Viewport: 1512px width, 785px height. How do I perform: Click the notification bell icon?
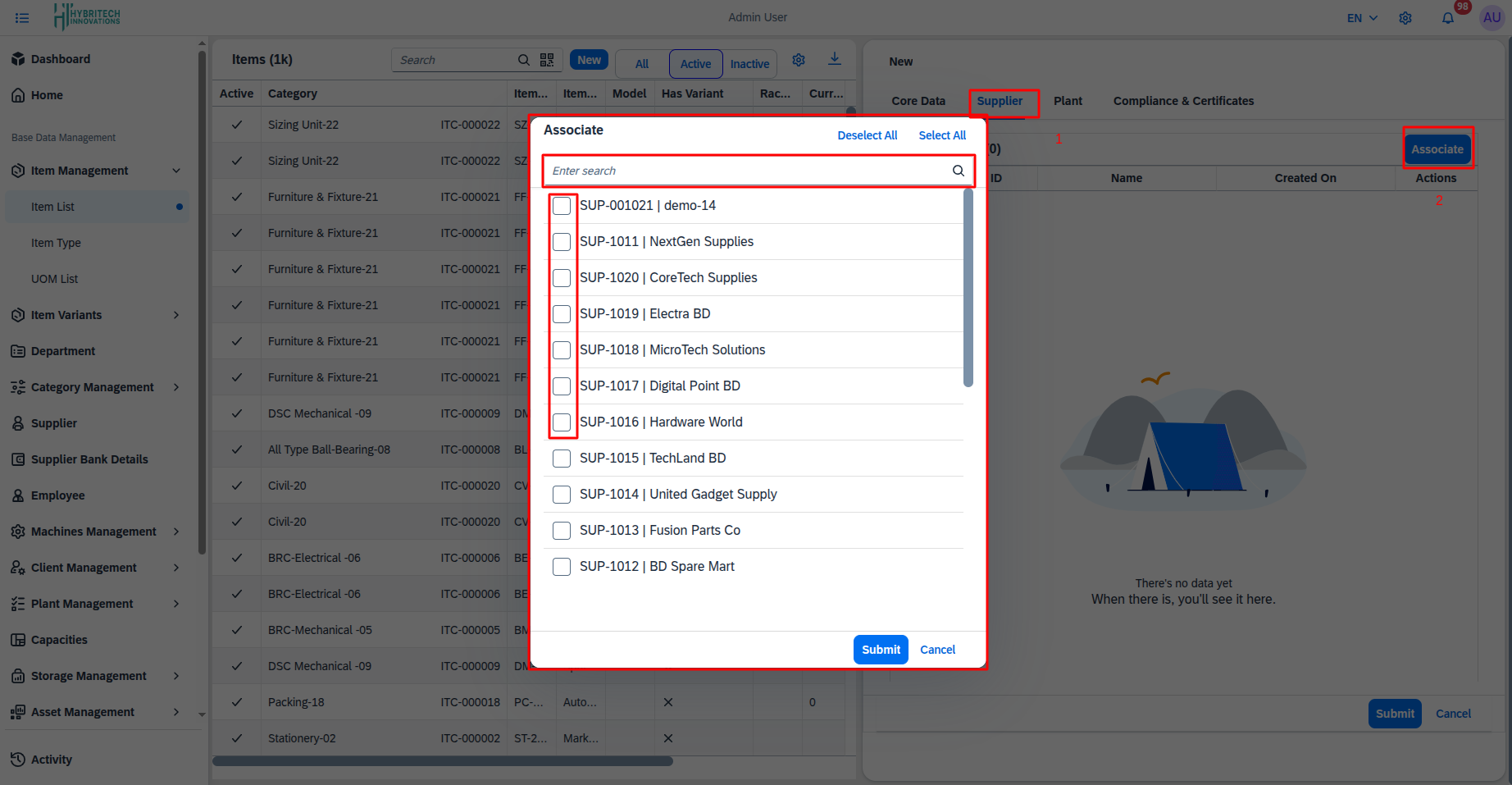pos(1448,18)
